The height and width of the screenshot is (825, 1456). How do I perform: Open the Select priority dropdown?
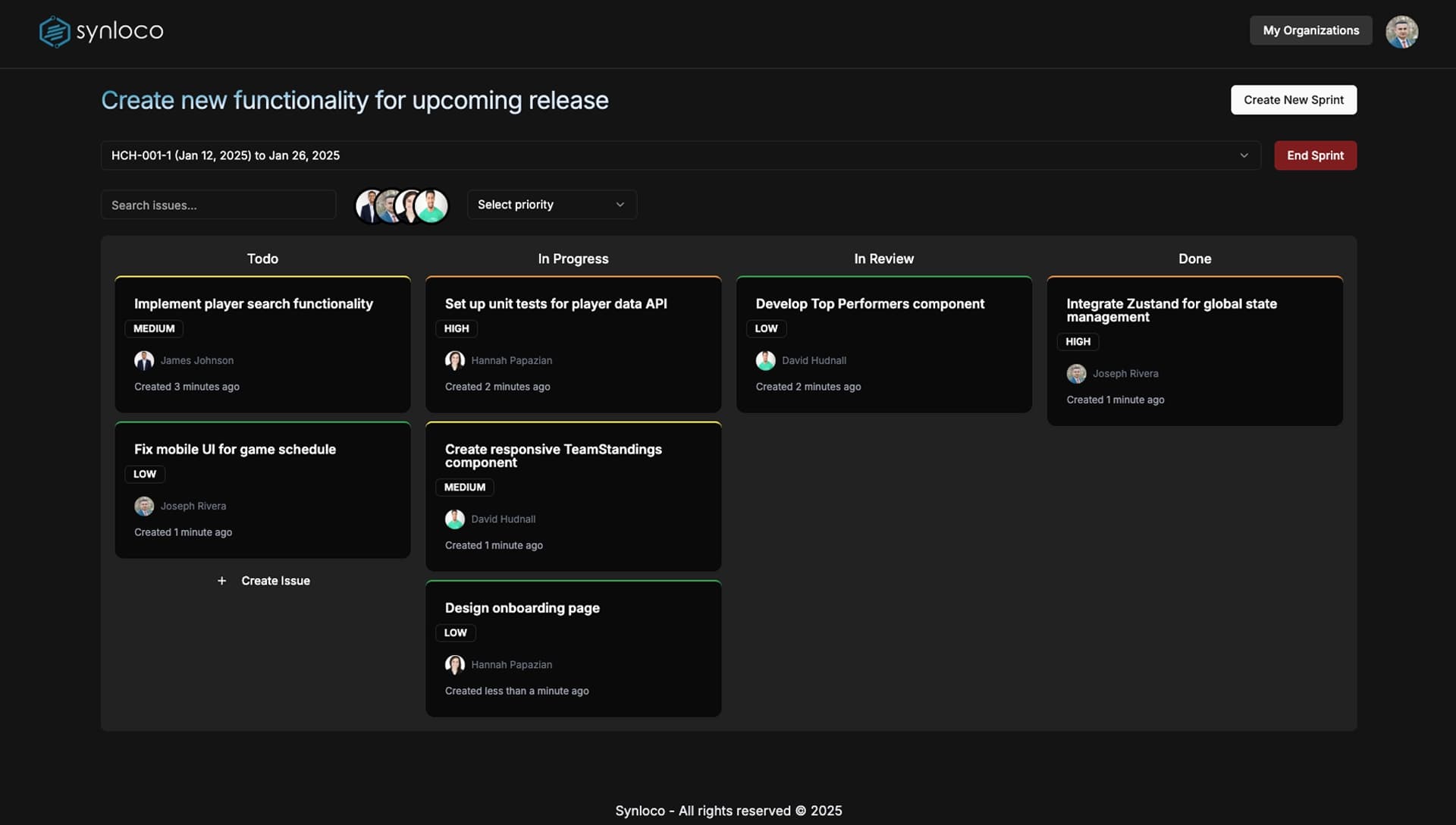[551, 205]
